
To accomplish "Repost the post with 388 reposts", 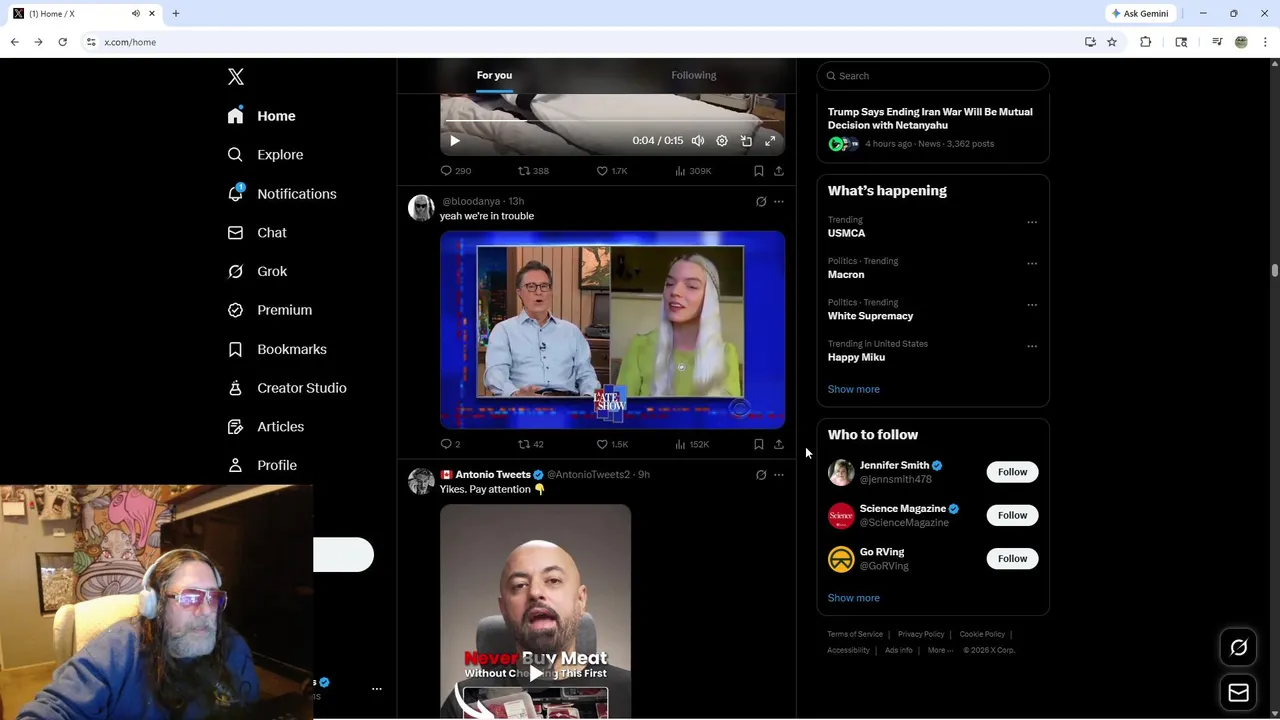I will [533, 171].
